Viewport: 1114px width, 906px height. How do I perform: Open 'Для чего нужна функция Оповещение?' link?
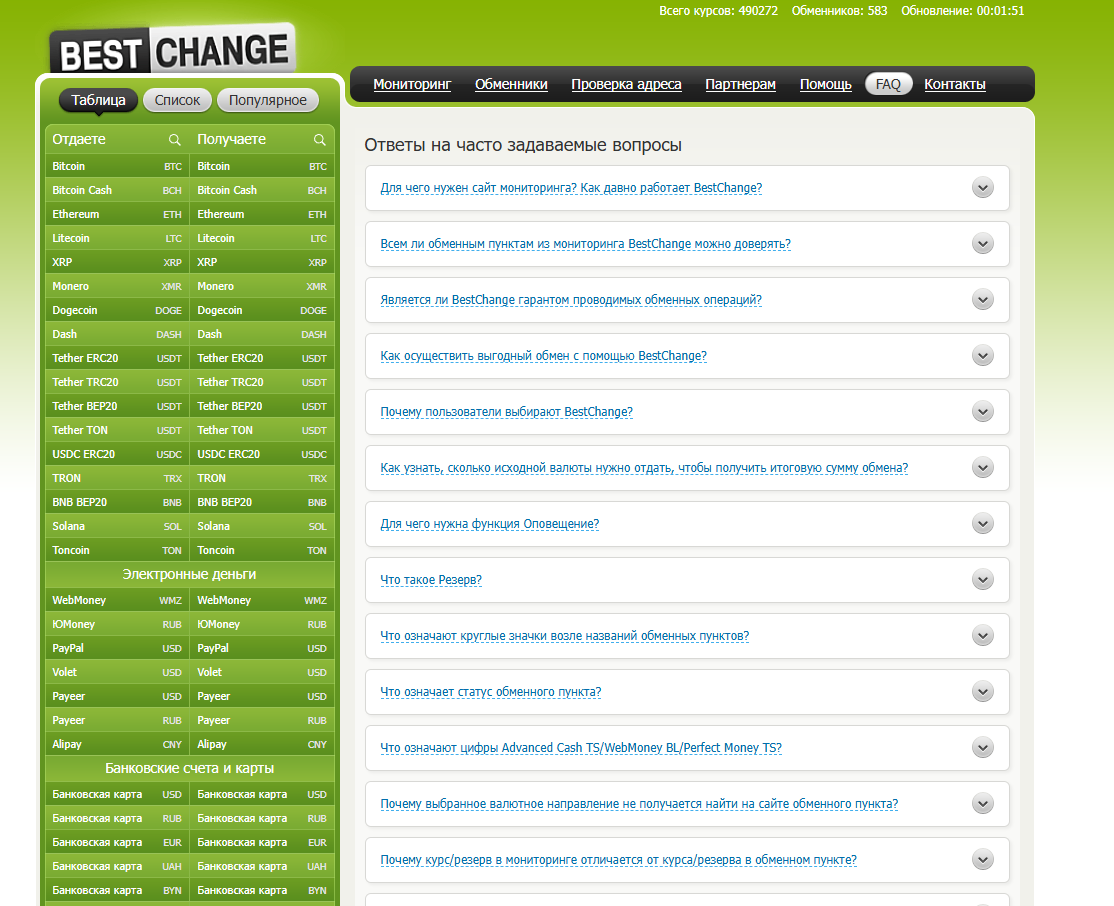coord(490,524)
